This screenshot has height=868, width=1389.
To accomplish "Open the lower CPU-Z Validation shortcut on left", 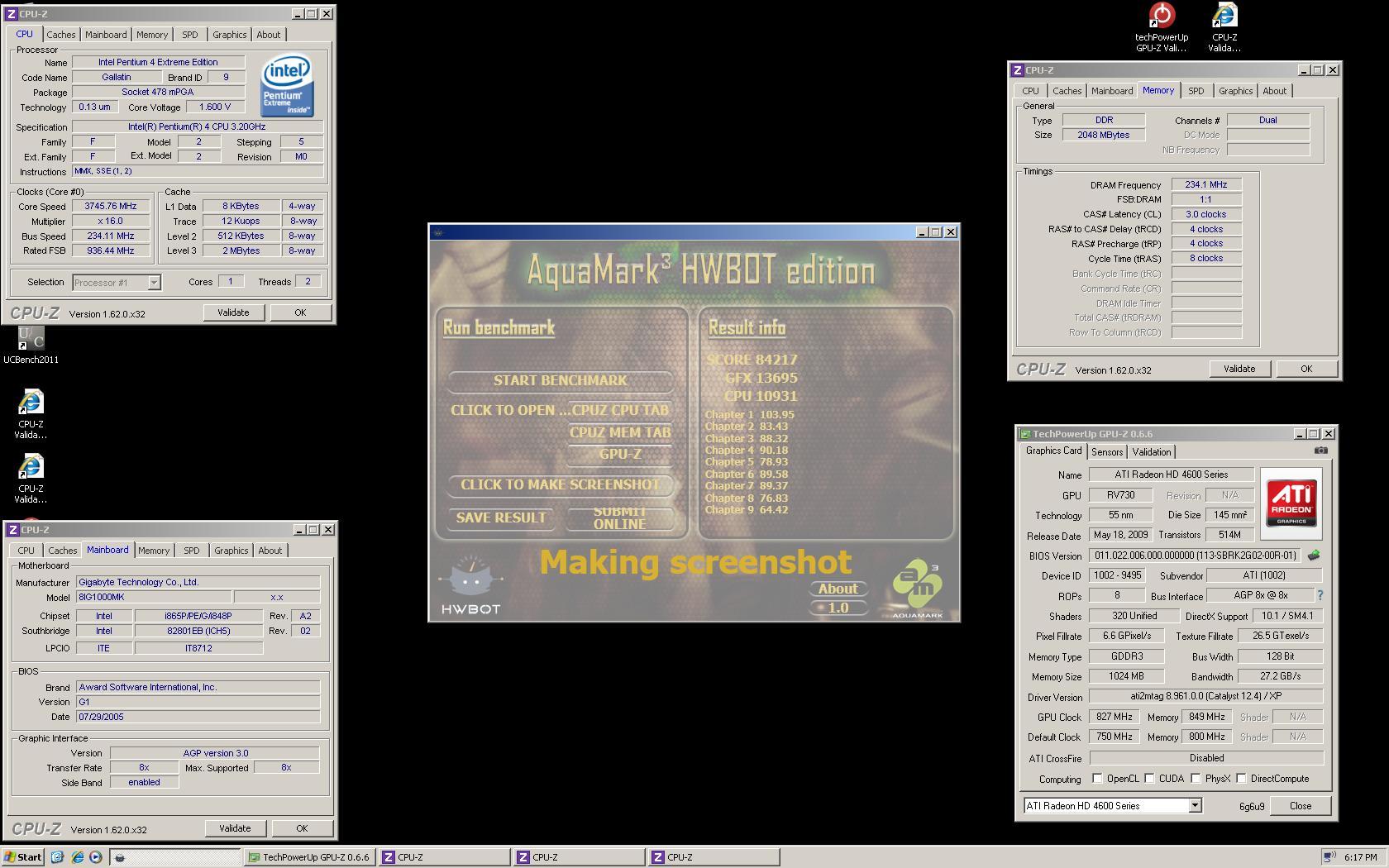I will [x=31, y=478].
